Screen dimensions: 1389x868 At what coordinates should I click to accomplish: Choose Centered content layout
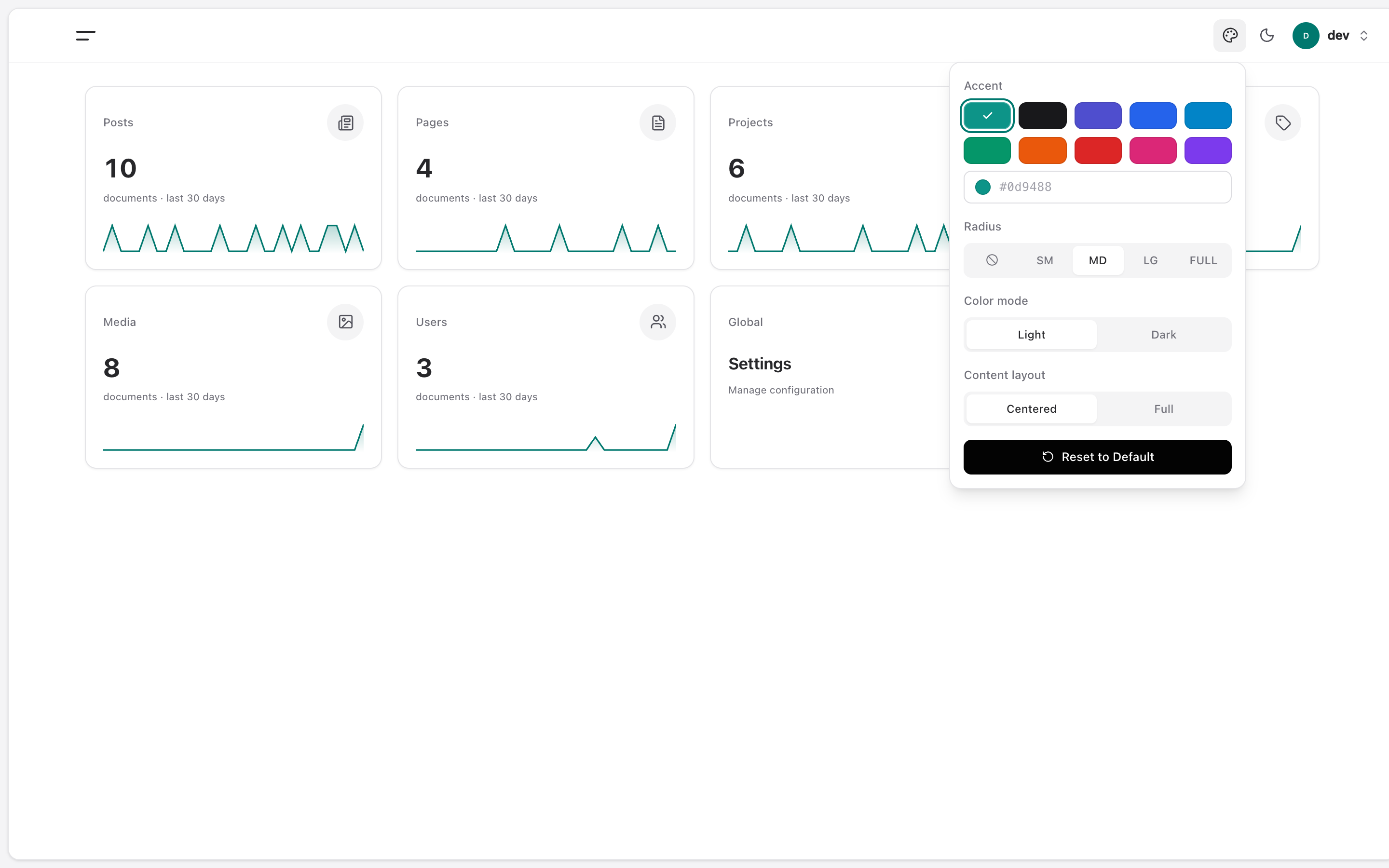coord(1032,409)
